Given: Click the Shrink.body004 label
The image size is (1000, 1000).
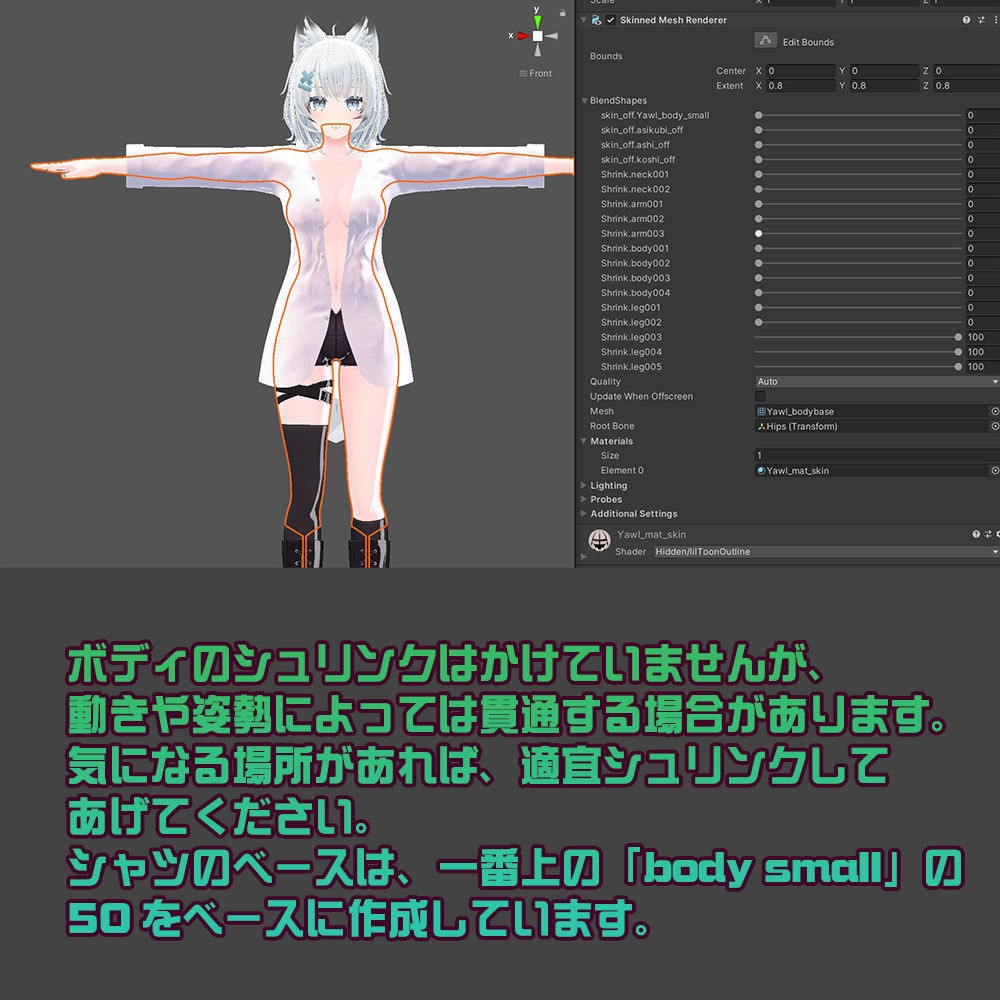Looking at the screenshot, I should click(x=635, y=293).
